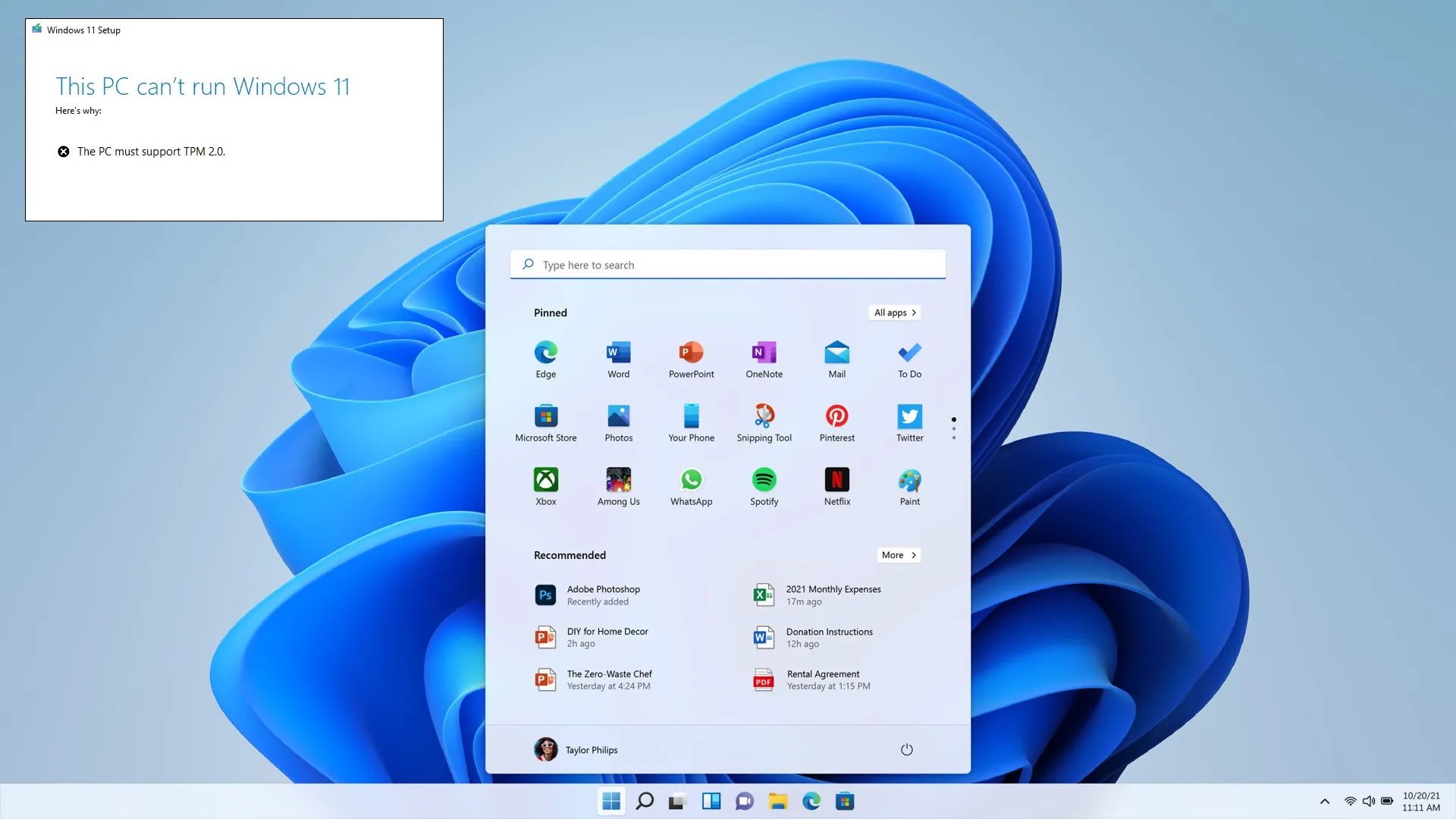The width and height of the screenshot is (1456, 819).
Task: Open File Explorer from the taskbar
Action: (778, 801)
